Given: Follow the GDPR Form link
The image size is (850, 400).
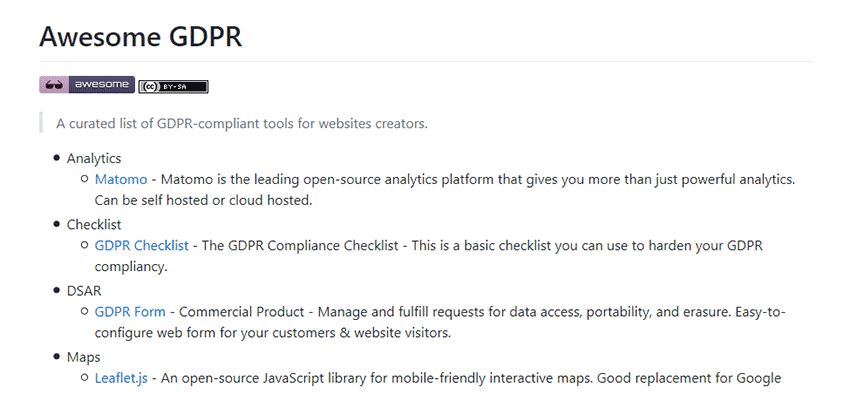Looking at the screenshot, I should pos(130,312).
